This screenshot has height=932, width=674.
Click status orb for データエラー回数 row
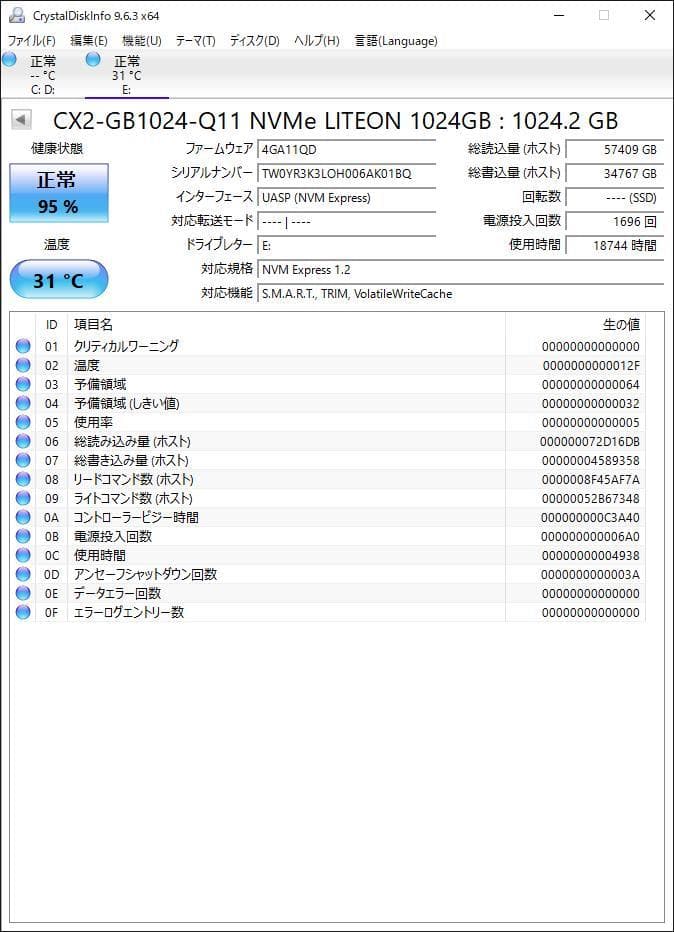[23, 593]
